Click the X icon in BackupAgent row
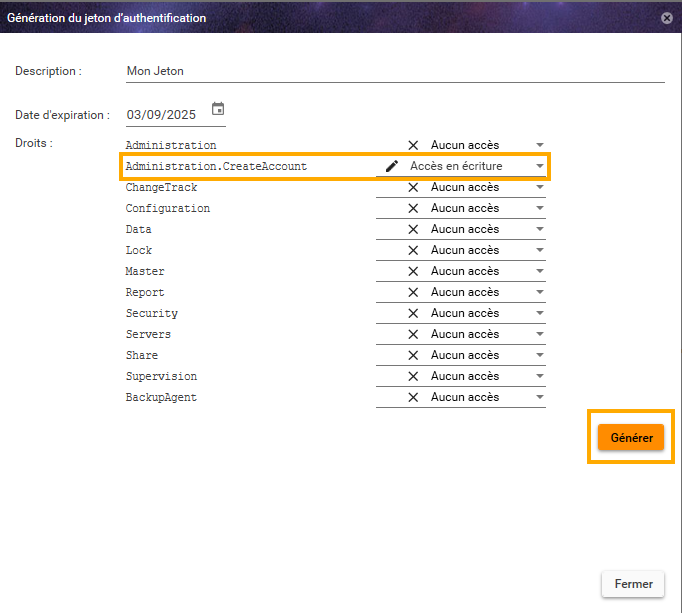682x613 pixels. click(413, 397)
